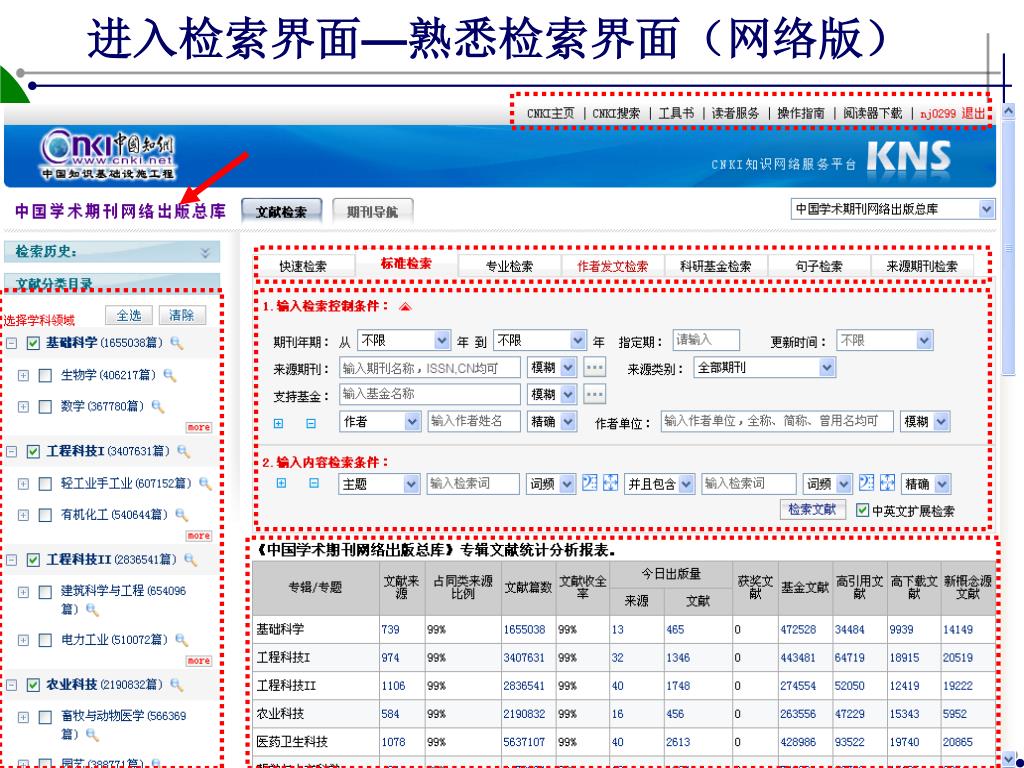The width and height of the screenshot is (1024, 768).
Task: Open the database selector 中国学术期刊网络出版总库
Action: [893, 209]
